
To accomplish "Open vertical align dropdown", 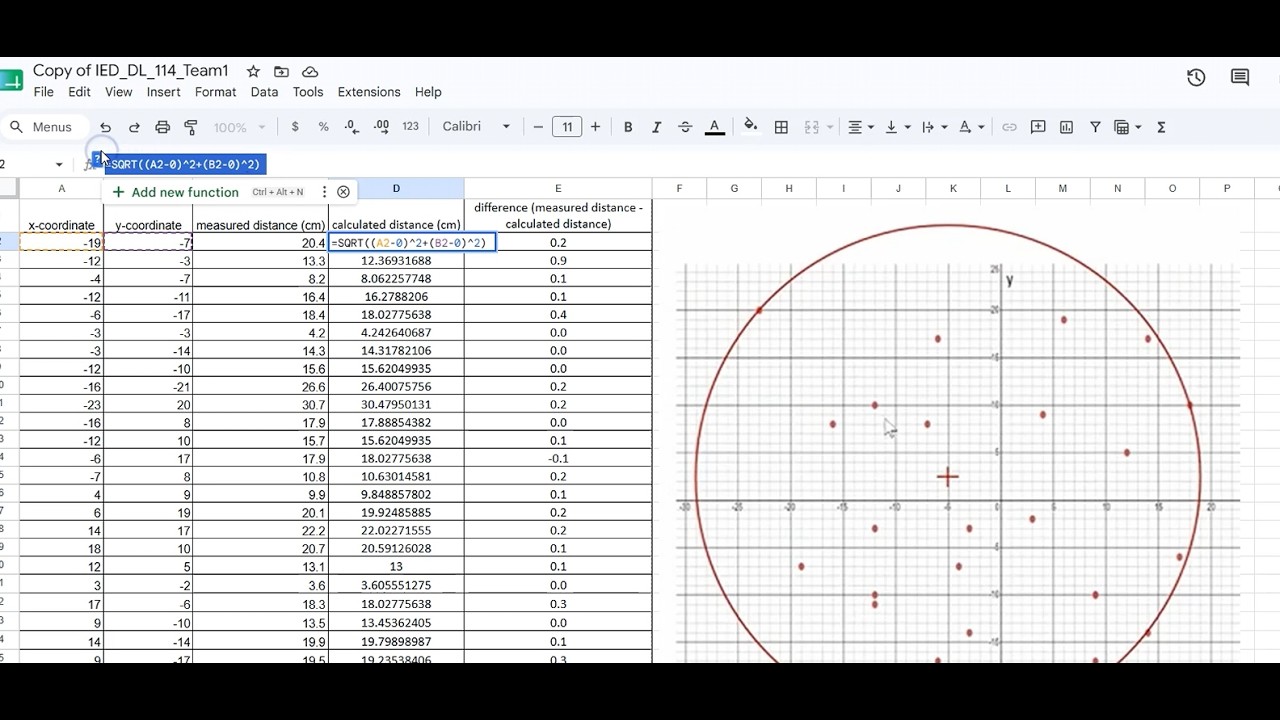I will click(x=898, y=127).
